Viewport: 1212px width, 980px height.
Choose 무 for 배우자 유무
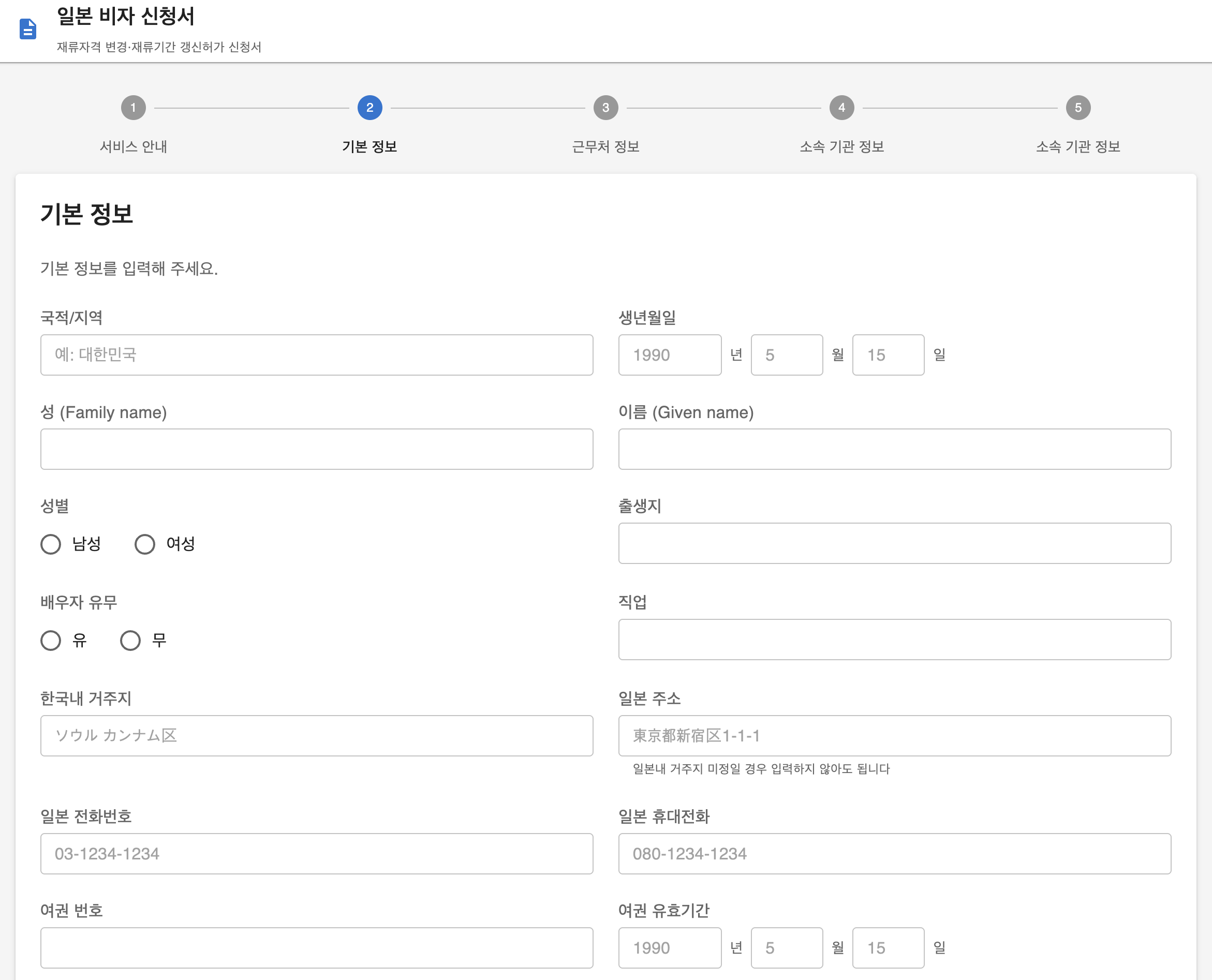tap(130, 640)
